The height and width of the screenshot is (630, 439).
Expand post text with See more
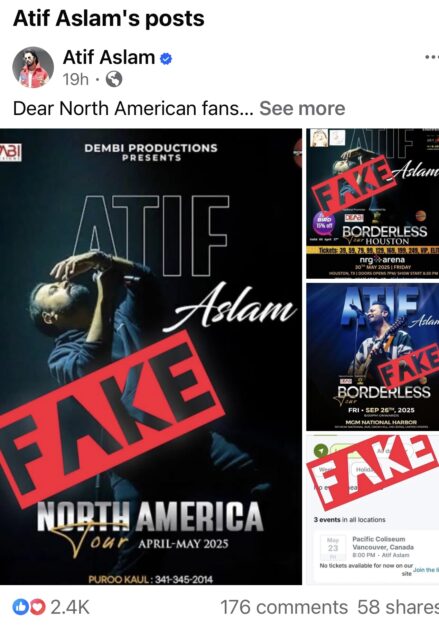point(302,108)
